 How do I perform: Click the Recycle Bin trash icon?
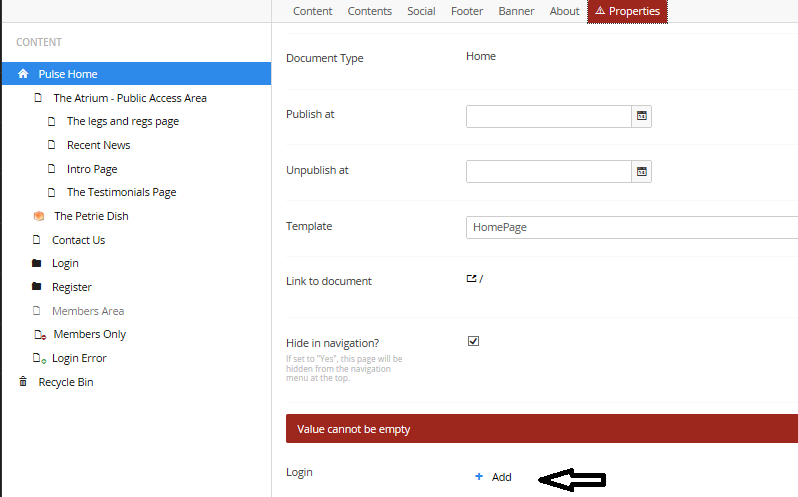click(23, 382)
